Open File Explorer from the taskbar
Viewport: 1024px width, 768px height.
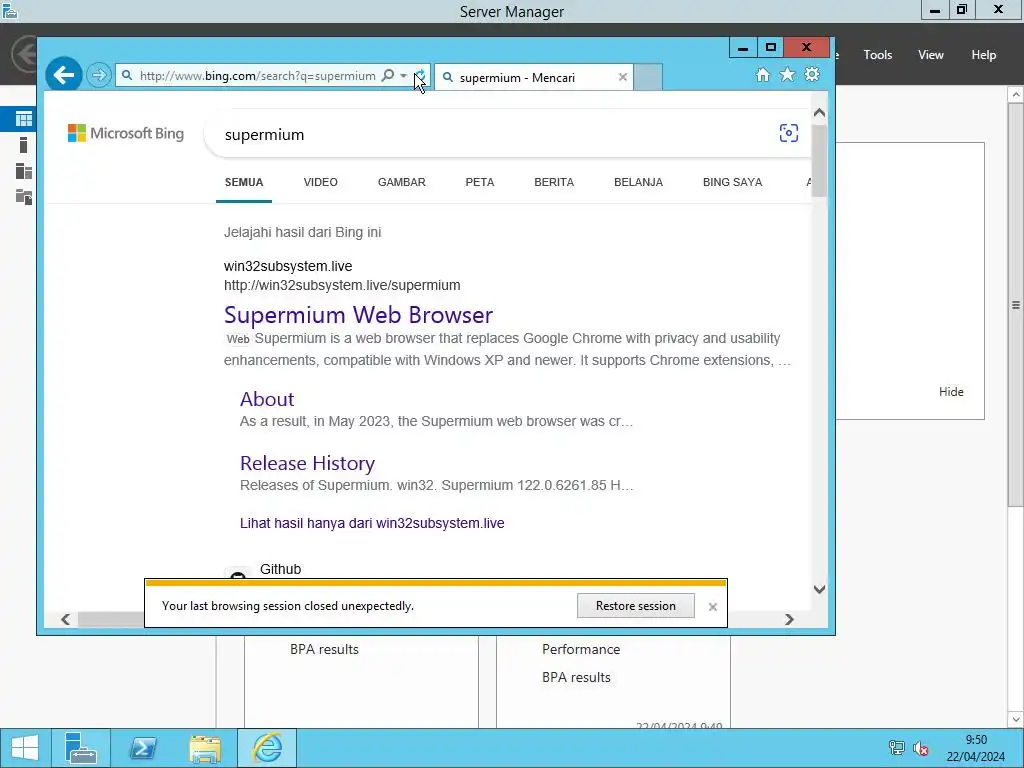[205, 748]
